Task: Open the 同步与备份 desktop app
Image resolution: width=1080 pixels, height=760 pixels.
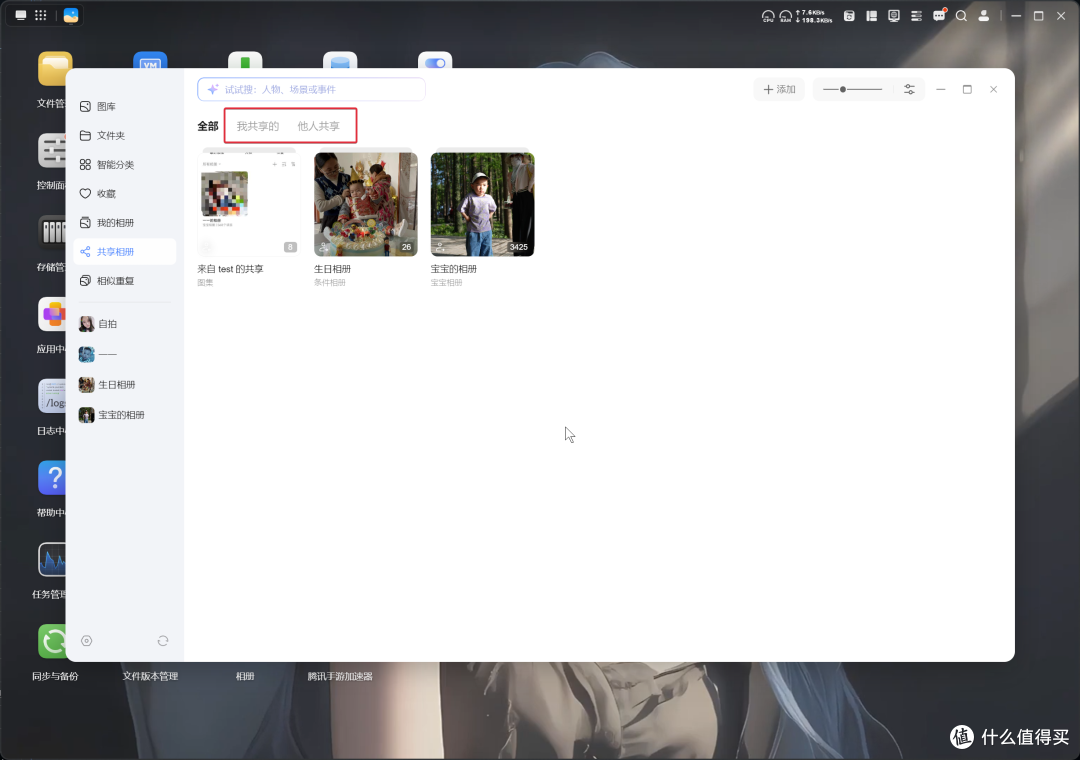Action: (x=52, y=641)
